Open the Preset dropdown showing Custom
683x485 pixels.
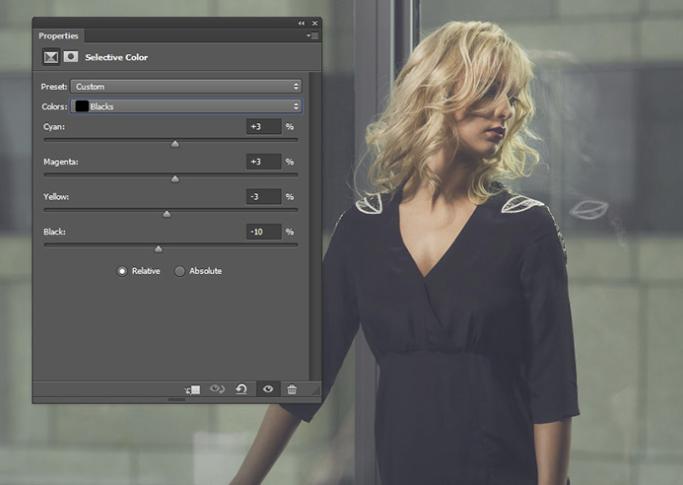[x=186, y=87]
